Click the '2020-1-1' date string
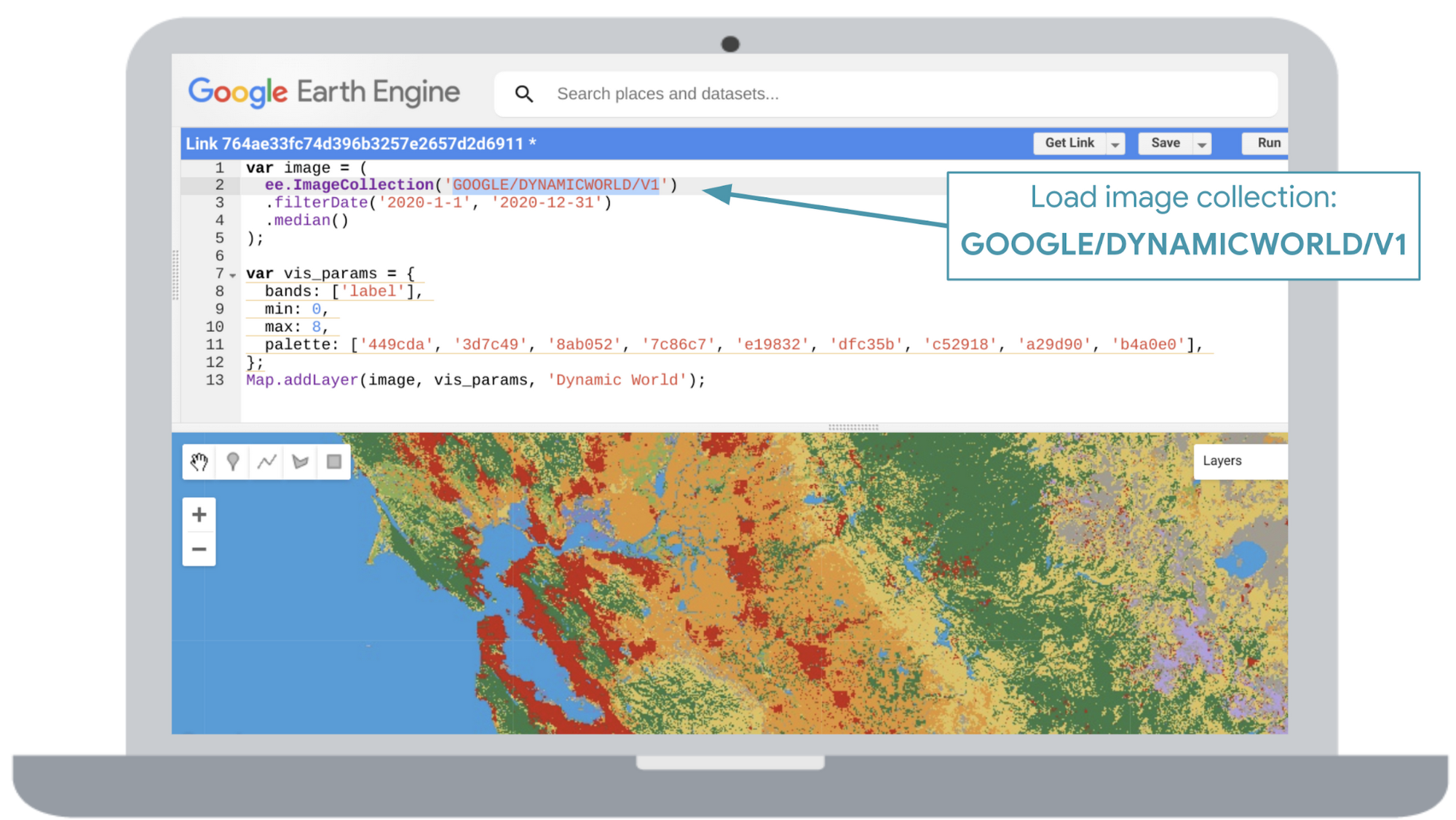The image size is (1456, 820). pyautogui.click(x=424, y=203)
